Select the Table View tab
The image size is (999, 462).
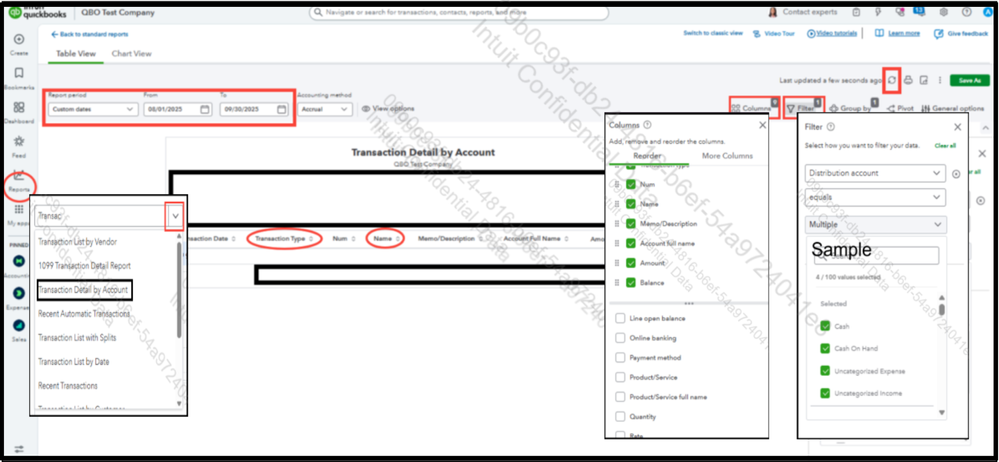click(76, 54)
